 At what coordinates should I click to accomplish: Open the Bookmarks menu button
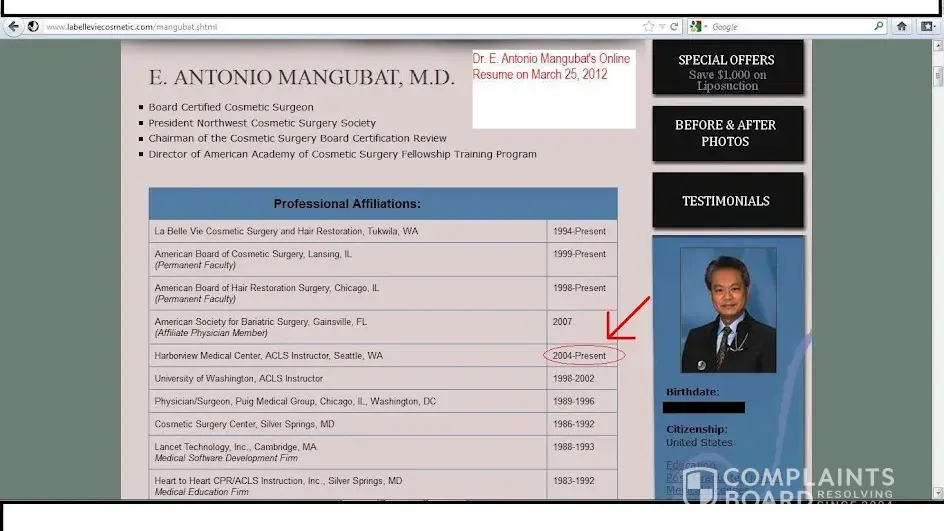click(x=925, y=27)
